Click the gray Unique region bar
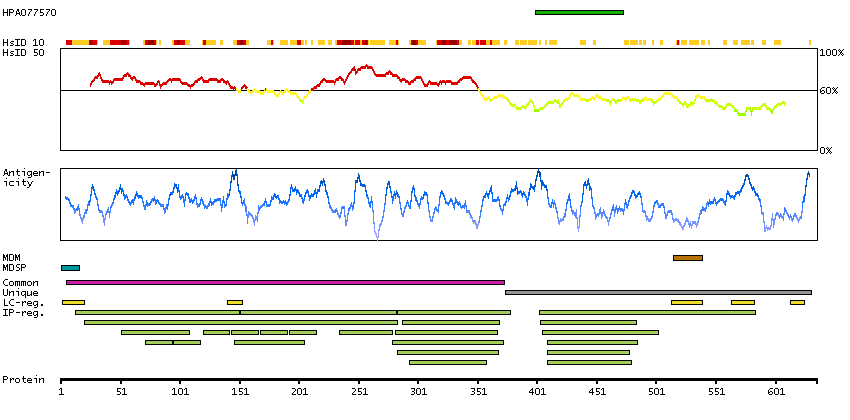 coord(658,292)
